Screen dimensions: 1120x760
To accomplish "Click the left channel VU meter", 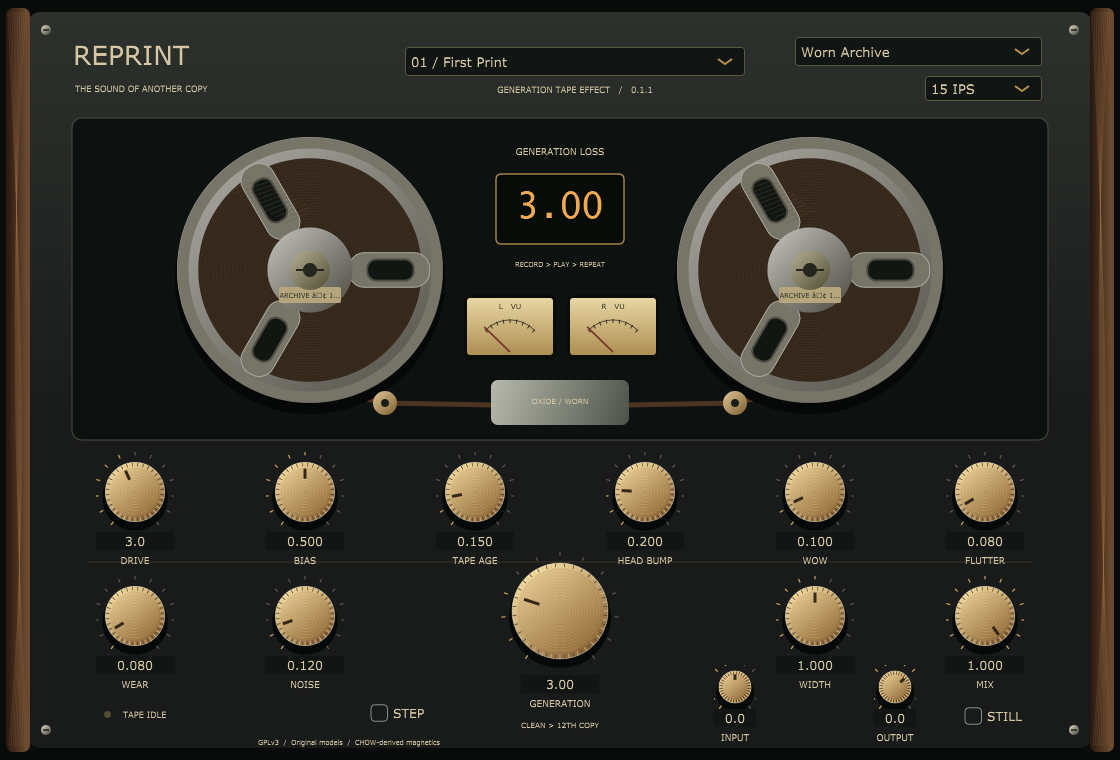I will 510,326.
